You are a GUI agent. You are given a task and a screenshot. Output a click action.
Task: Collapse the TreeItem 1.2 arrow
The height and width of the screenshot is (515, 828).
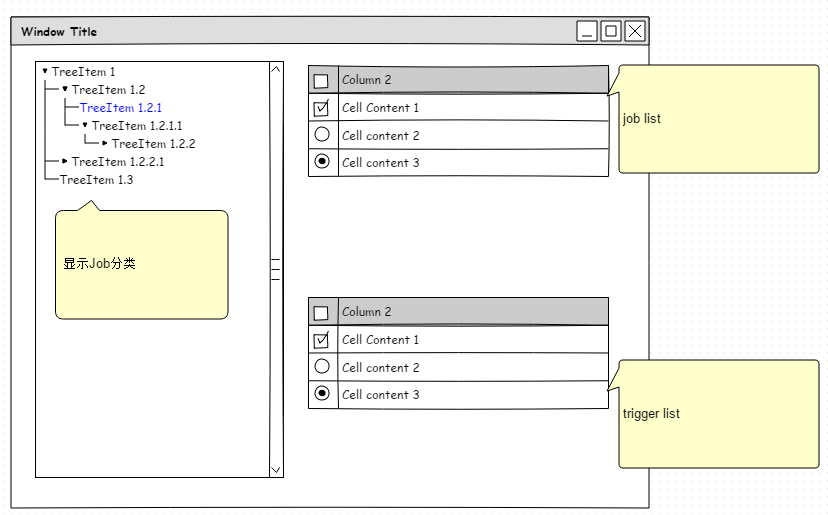(65, 89)
